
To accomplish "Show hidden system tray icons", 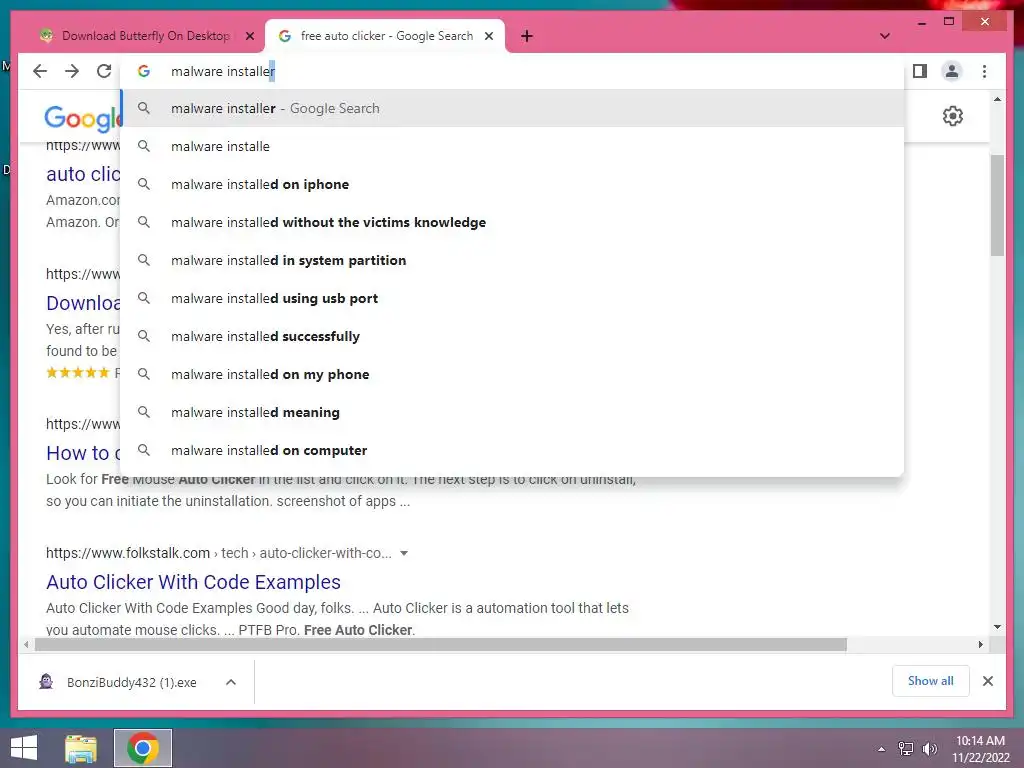I will tap(882, 749).
